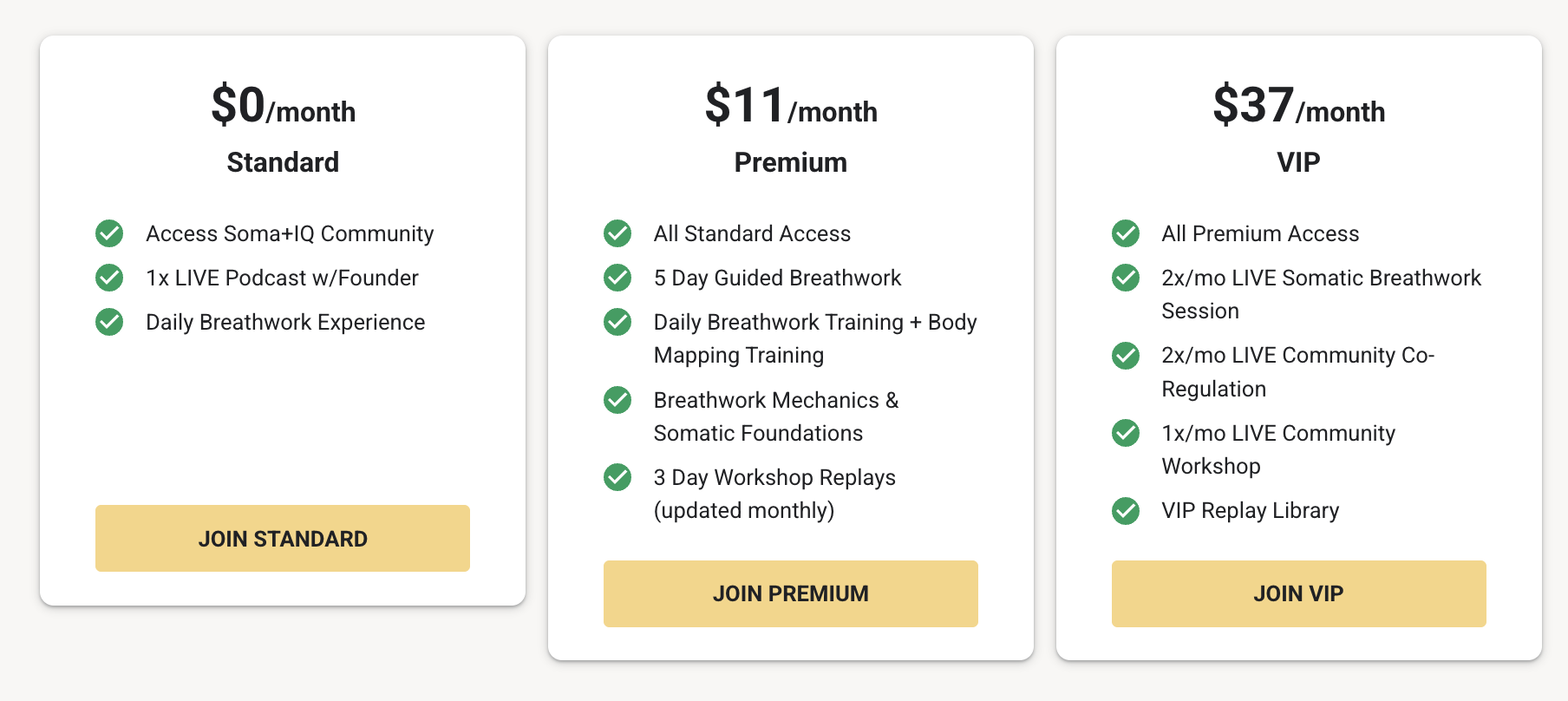The image size is (1568, 701).
Task: Click checkmark beside 5 Day Guided Breathwork
Action: 617,278
